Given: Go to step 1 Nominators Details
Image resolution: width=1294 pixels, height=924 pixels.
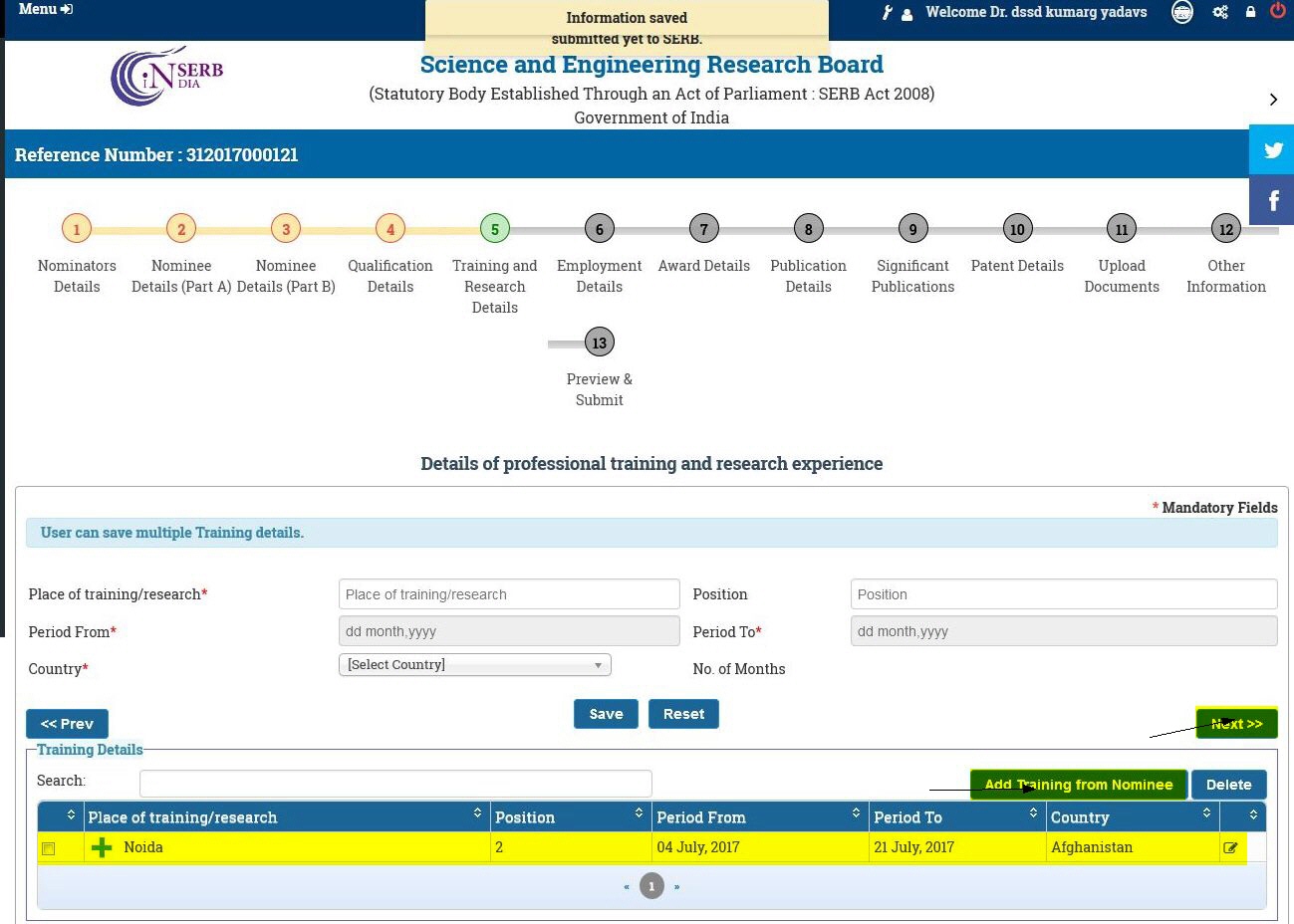Looking at the screenshot, I should click(77, 229).
